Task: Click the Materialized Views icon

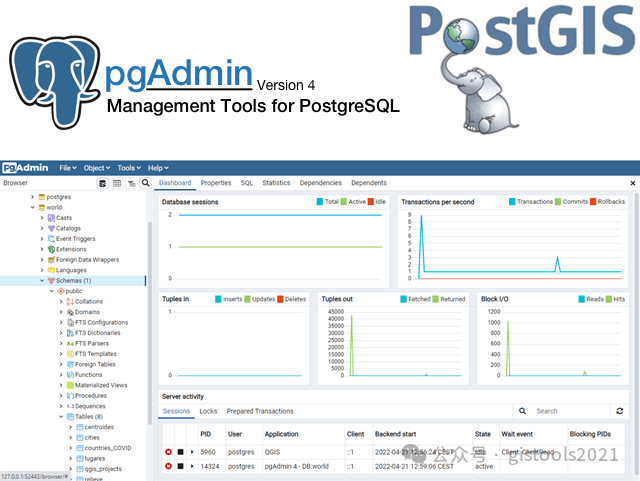Action: point(70,385)
